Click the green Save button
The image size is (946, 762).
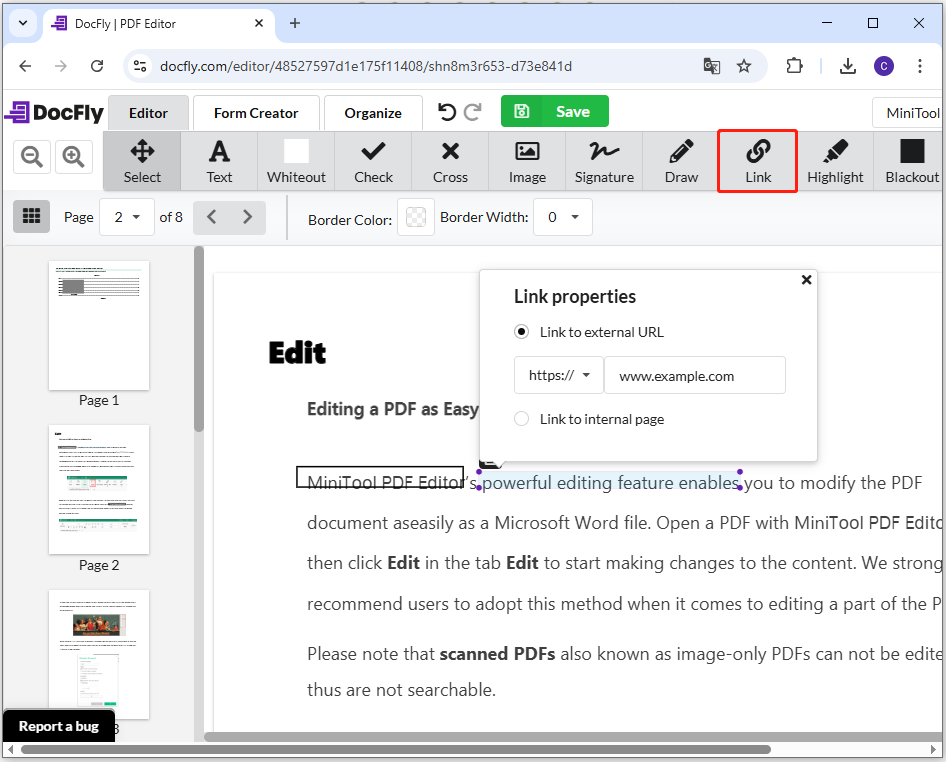point(554,112)
